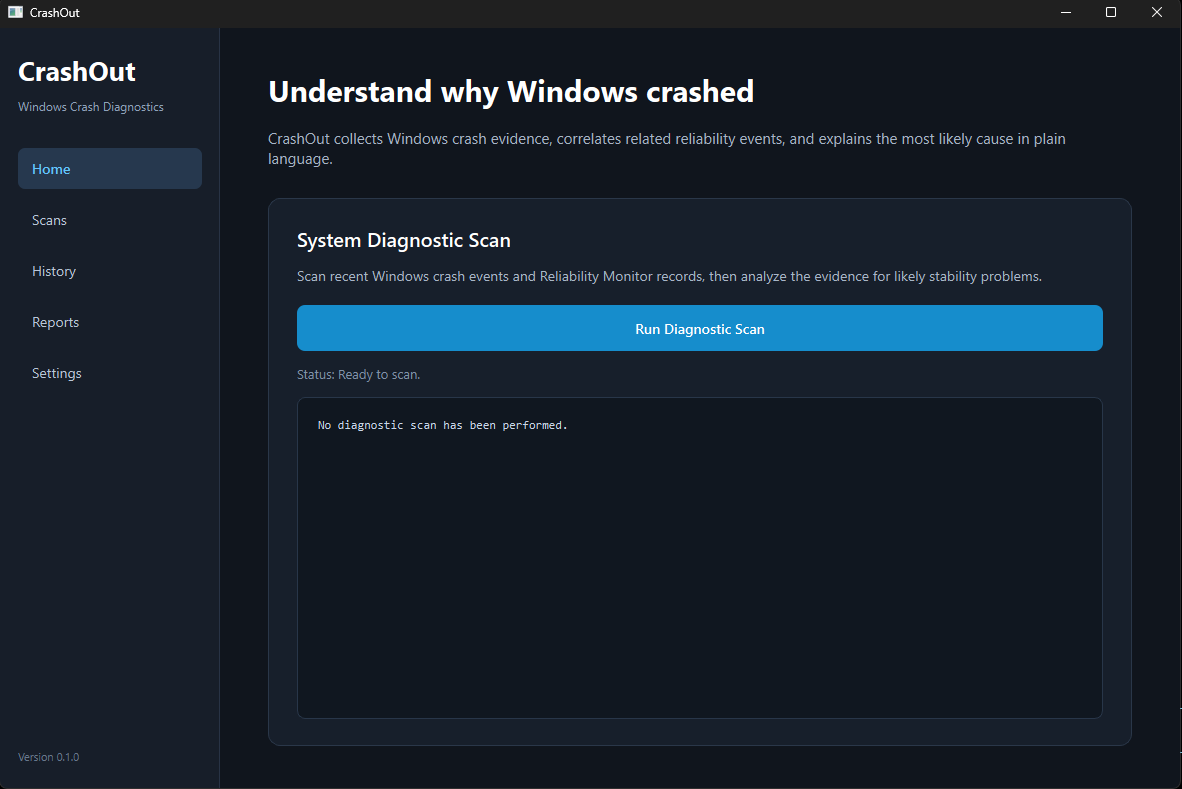Click the CrashOut sidebar logo title
This screenshot has height=789, width=1182.
click(x=77, y=72)
